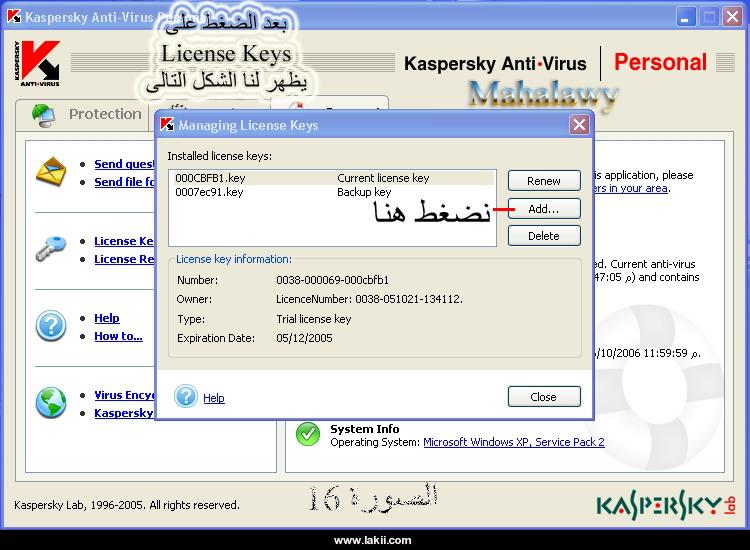The height and width of the screenshot is (550, 750).
Task: Click the Kaspersky lab logo in the footer
Action: pos(666,507)
